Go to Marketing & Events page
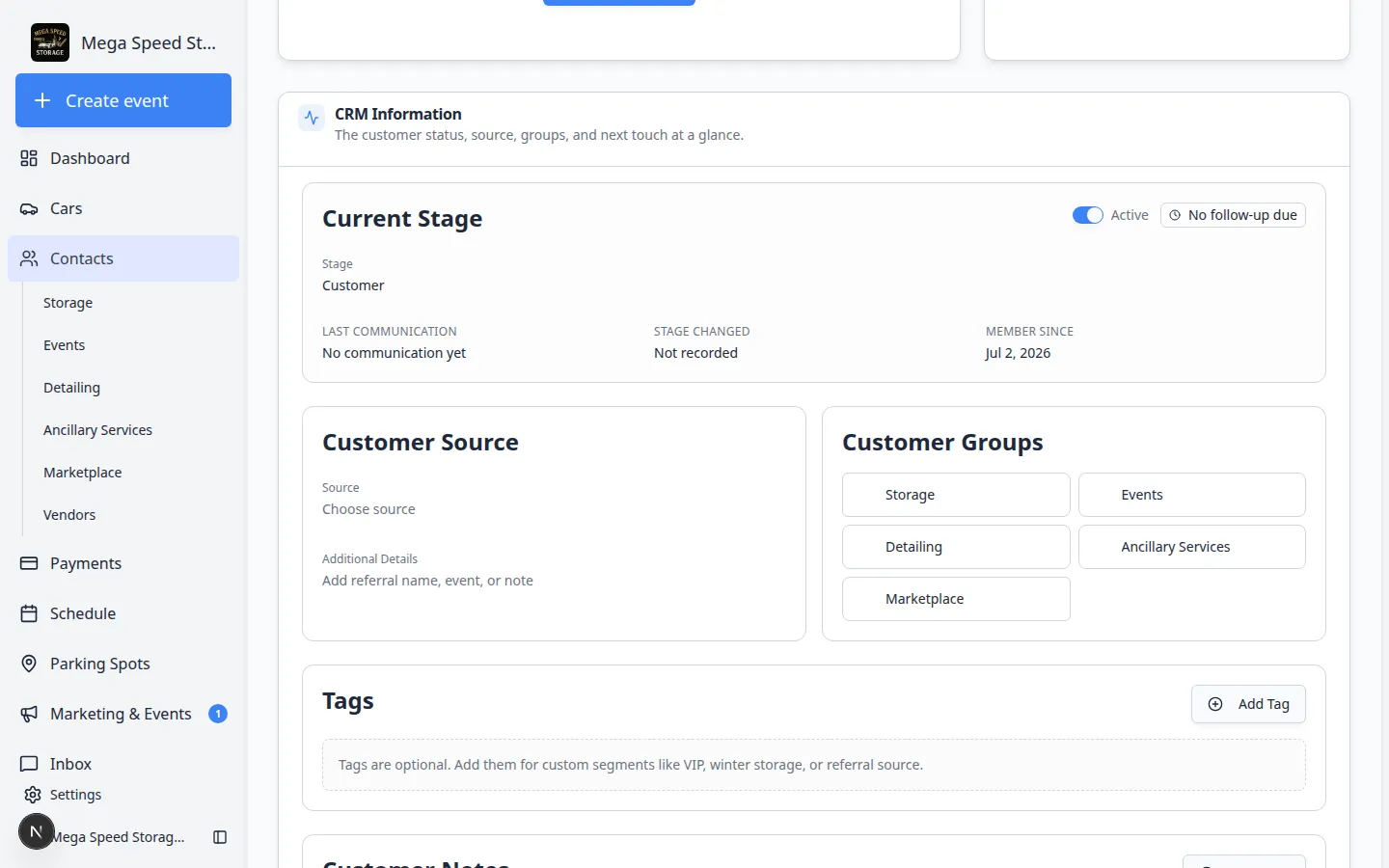1389x868 pixels. pos(123,714)
